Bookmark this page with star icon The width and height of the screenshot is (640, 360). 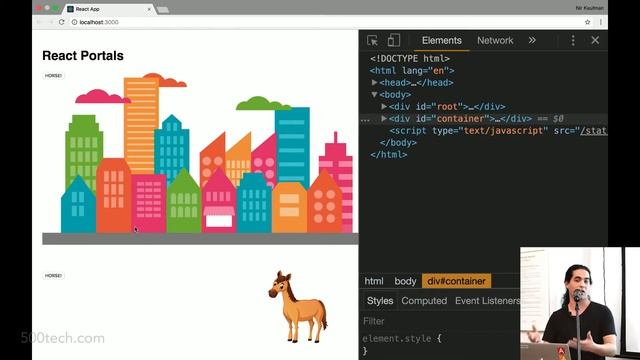pos(587,22)
